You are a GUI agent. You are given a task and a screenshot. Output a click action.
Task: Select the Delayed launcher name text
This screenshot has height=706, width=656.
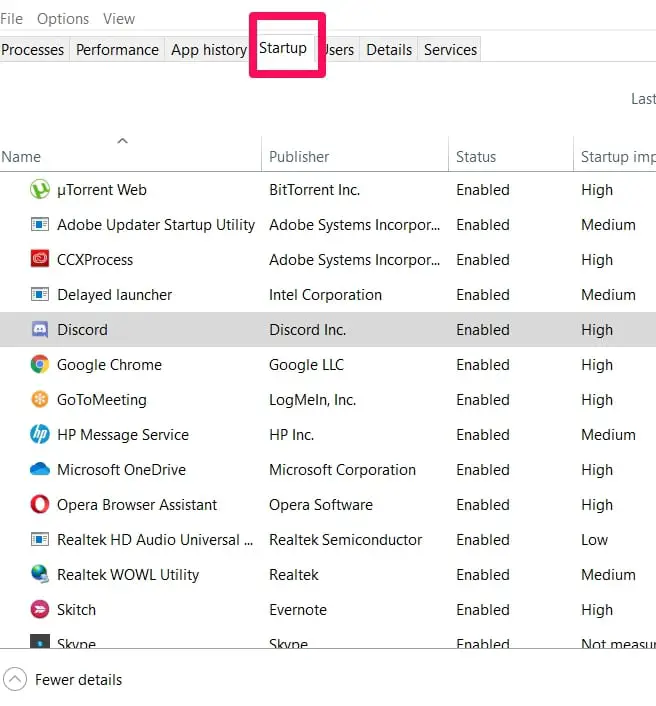[x=114, y=294]
